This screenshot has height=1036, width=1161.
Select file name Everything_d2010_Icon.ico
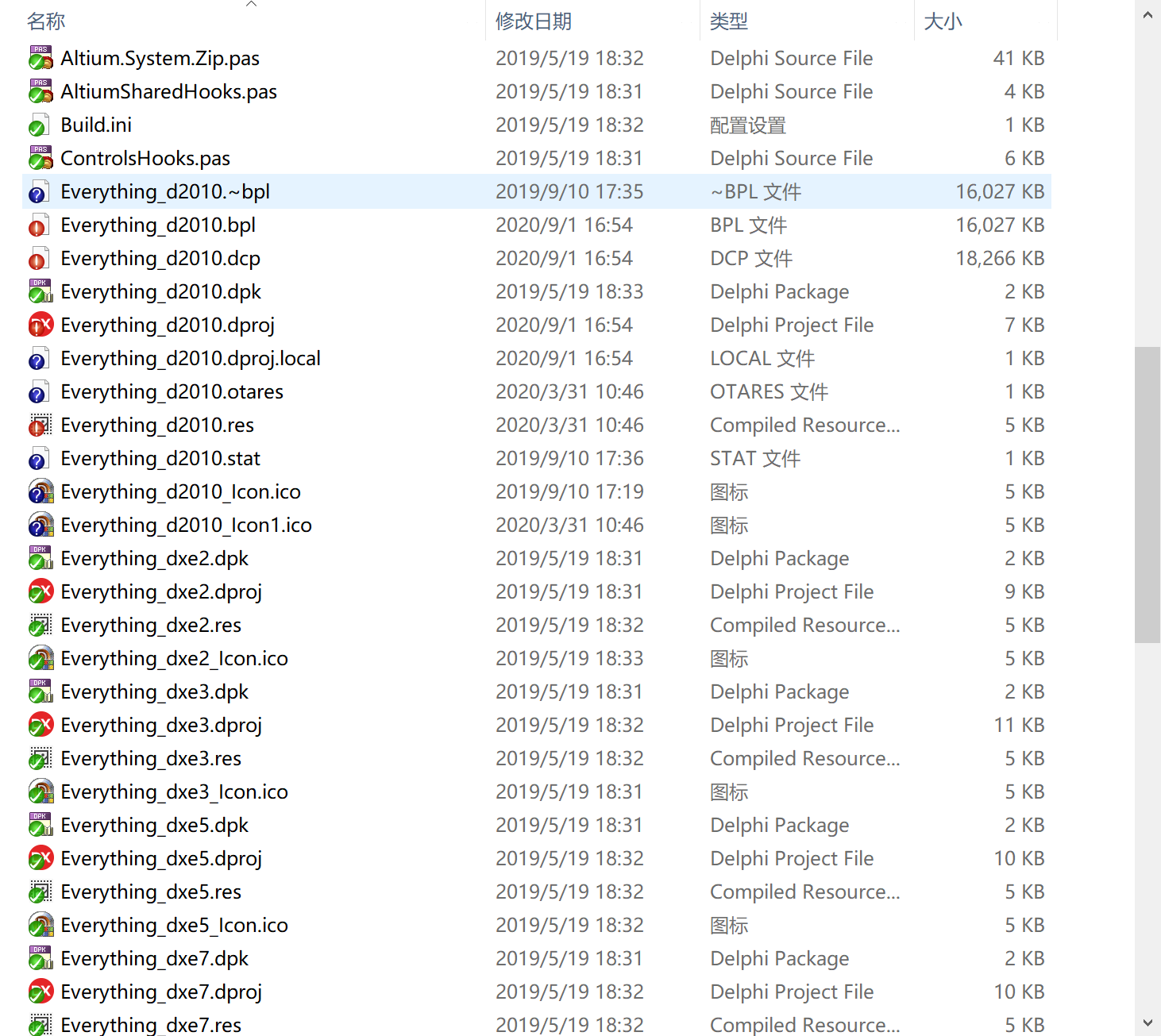181,491
